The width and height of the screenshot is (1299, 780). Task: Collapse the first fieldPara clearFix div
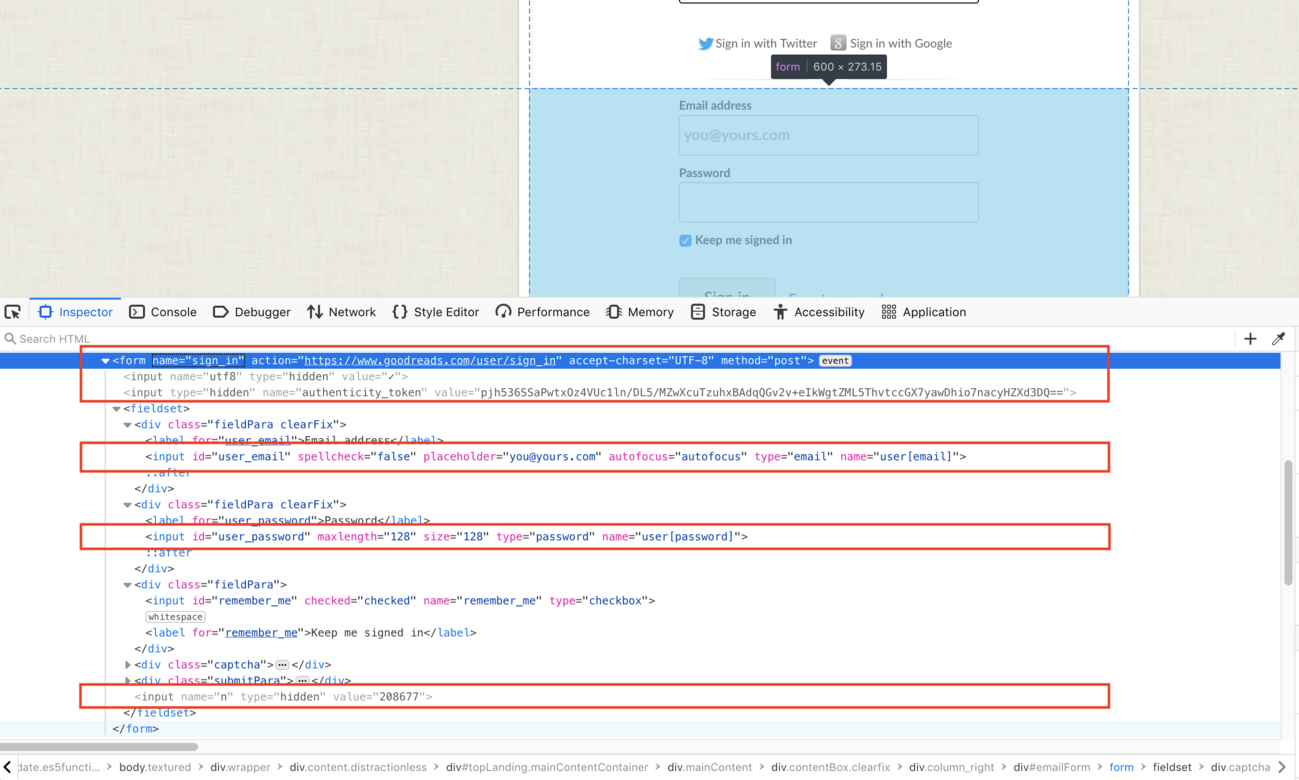tap(127, 425)
